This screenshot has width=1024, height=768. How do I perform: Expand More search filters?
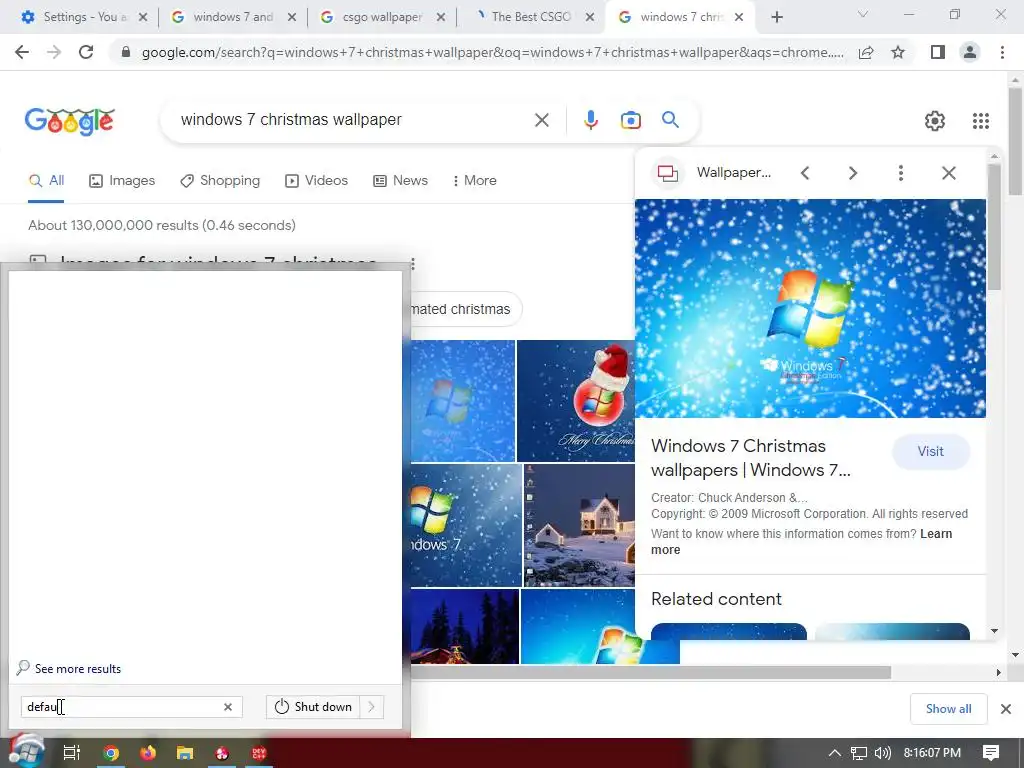tap(475, 181)
